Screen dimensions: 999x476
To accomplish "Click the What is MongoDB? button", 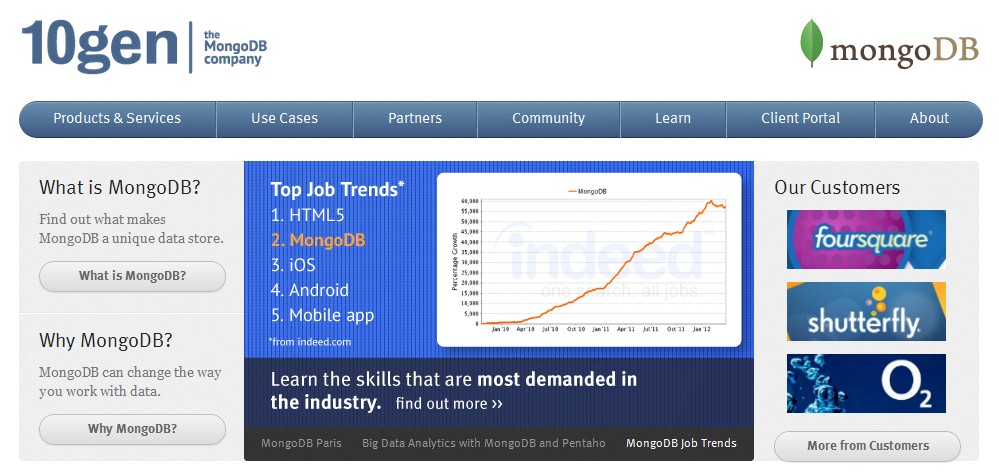I will (x=133, y=277).
